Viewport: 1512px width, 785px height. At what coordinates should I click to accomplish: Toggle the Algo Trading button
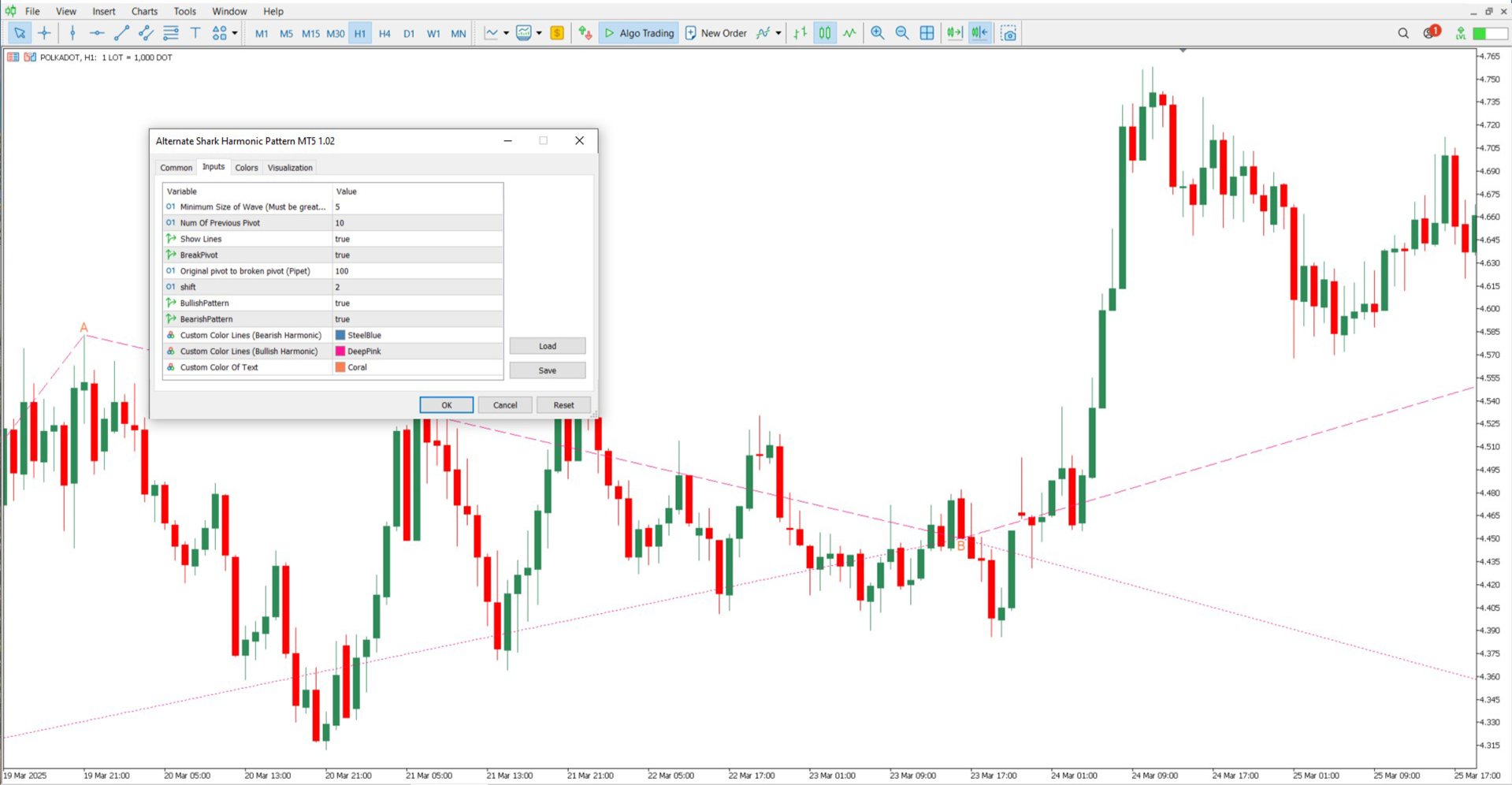(639, 33)
